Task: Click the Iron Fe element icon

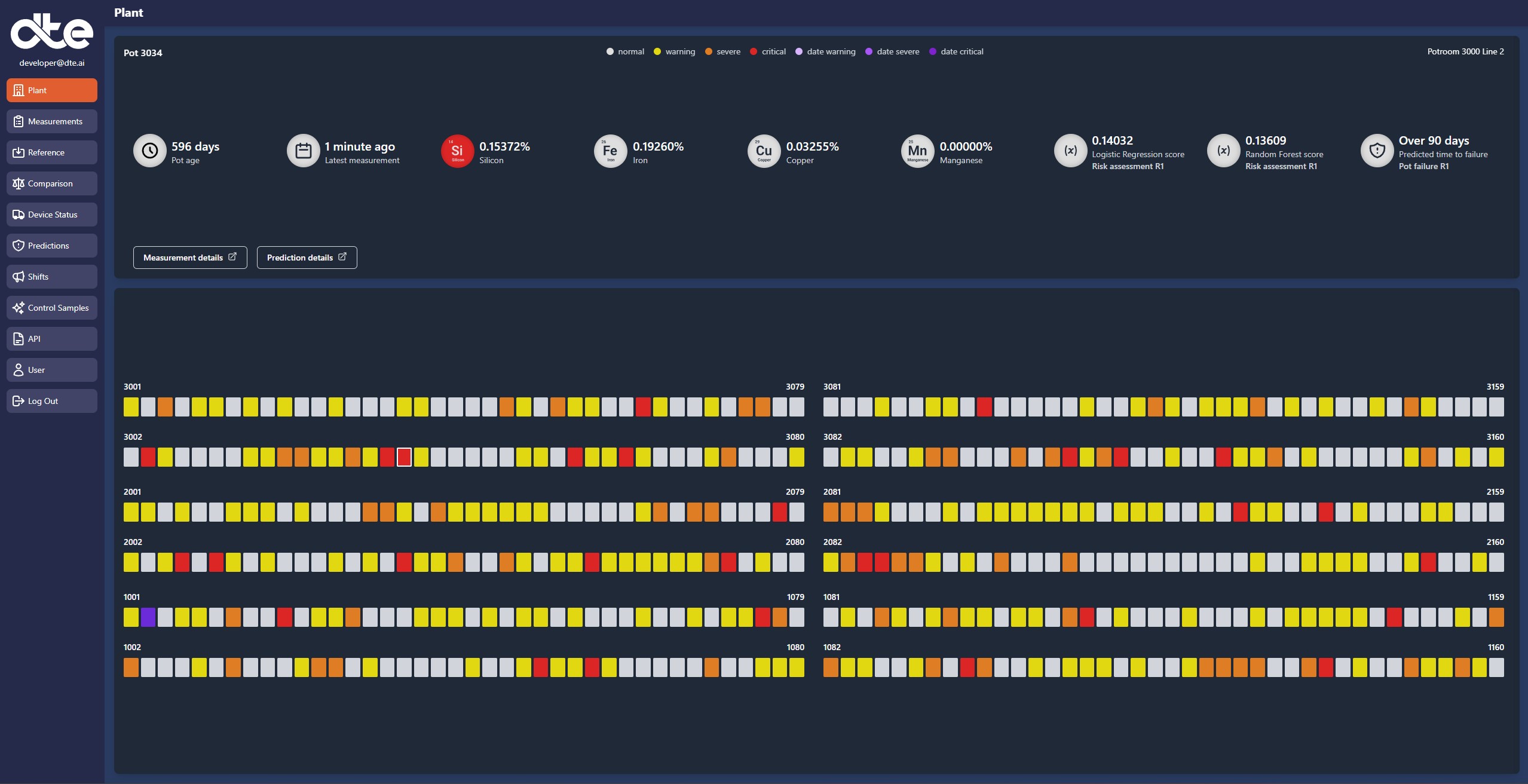Action: [x=610, y=151]
